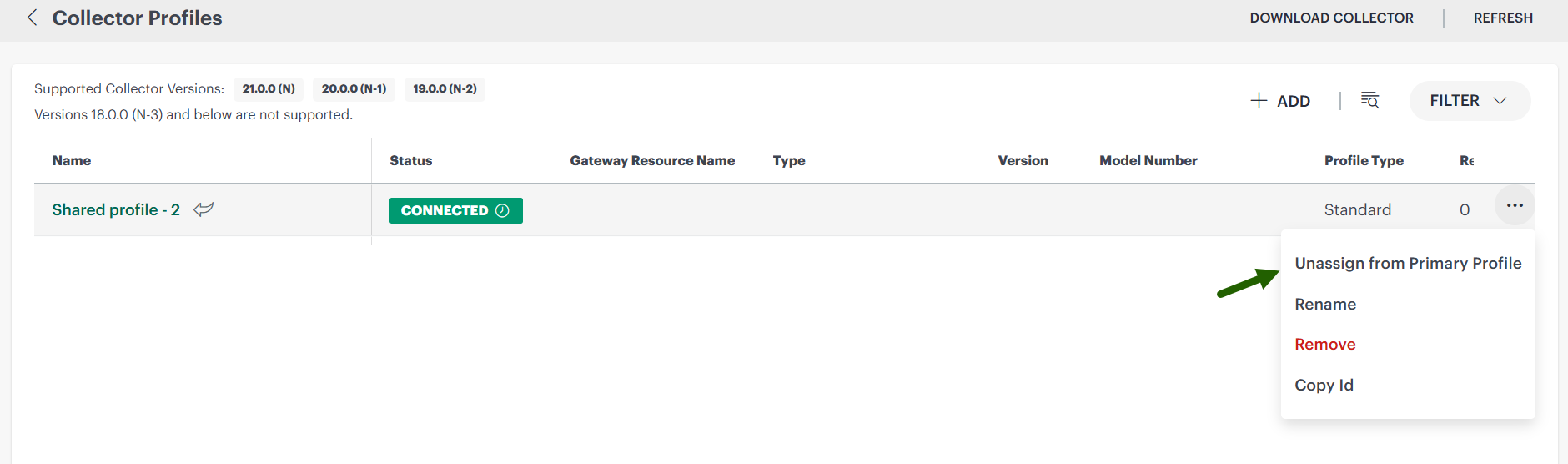Screen dimensions: 1568x464
Task: Click the 20.0.0 (N-1) version tag
Action: click(354, 88)
